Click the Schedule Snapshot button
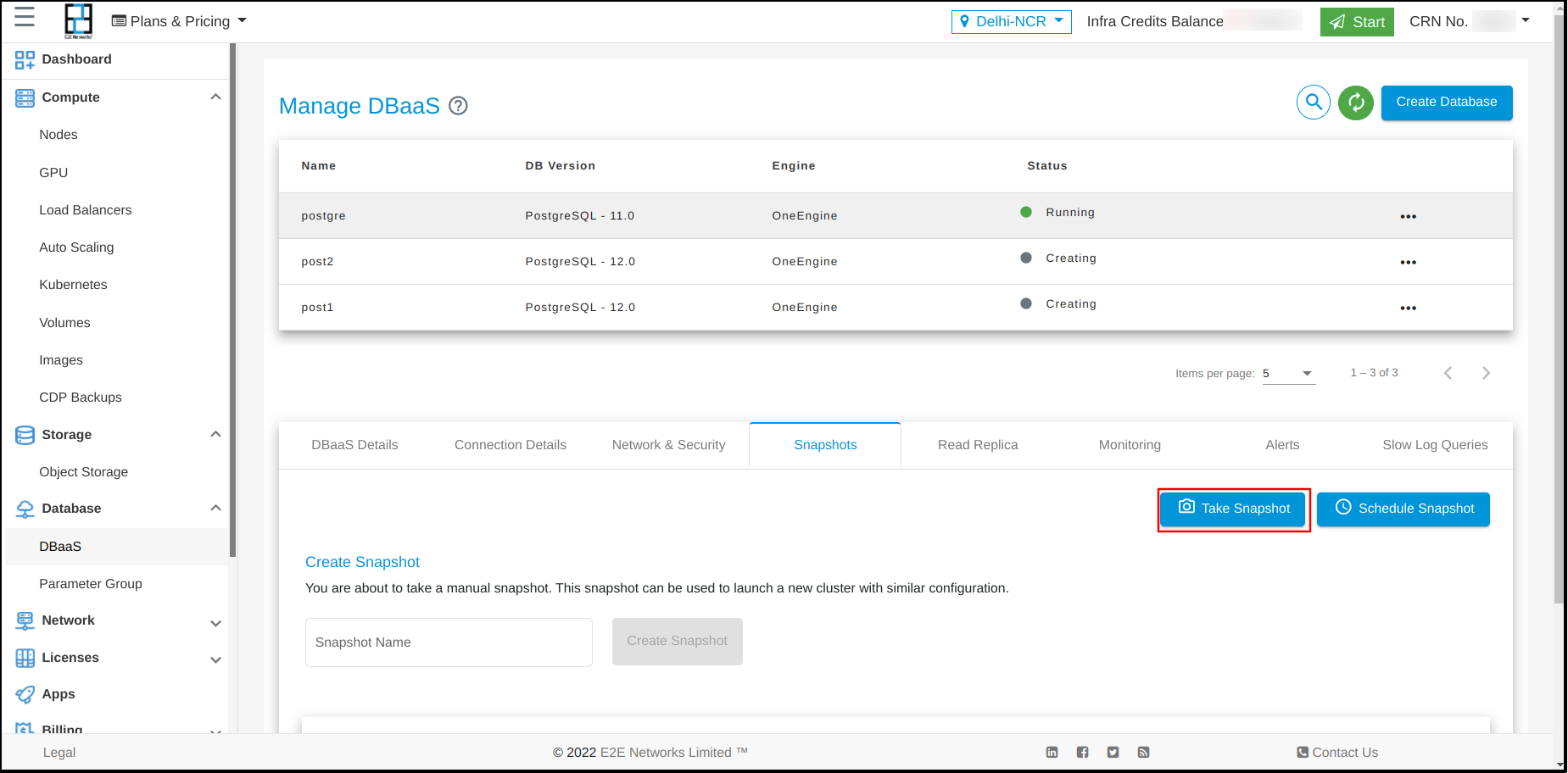 tap(1403, 509)
